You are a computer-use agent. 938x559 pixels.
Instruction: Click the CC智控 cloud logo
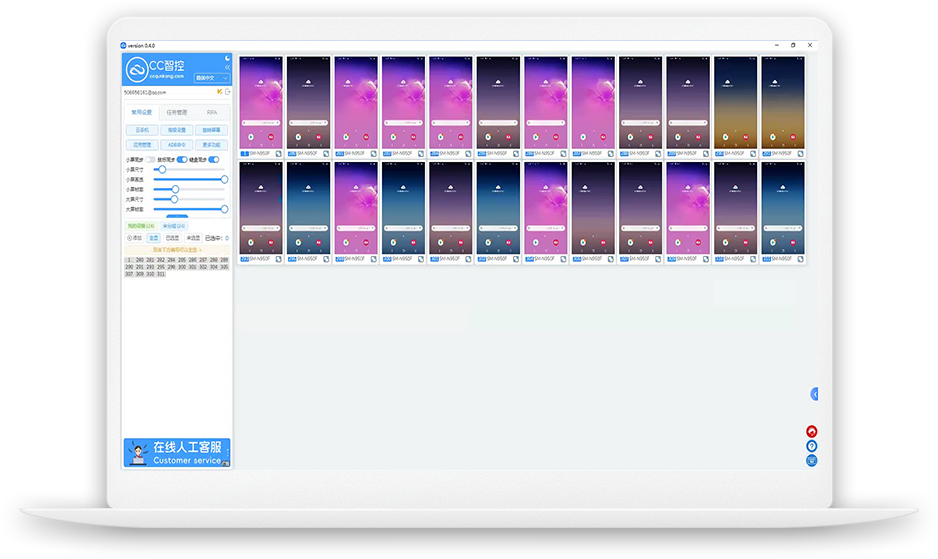pyautogui.click(x=137, y=70)
